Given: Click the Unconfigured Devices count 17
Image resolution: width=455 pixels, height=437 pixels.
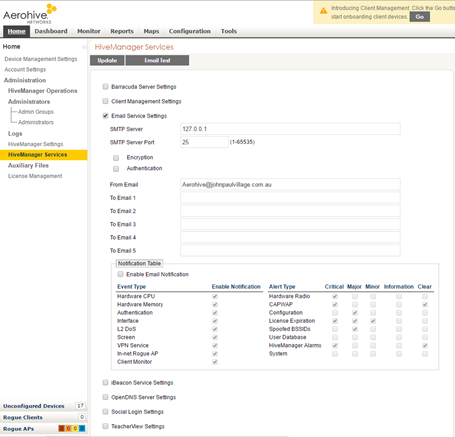Looking at the screenshot, I should (80, 406).
